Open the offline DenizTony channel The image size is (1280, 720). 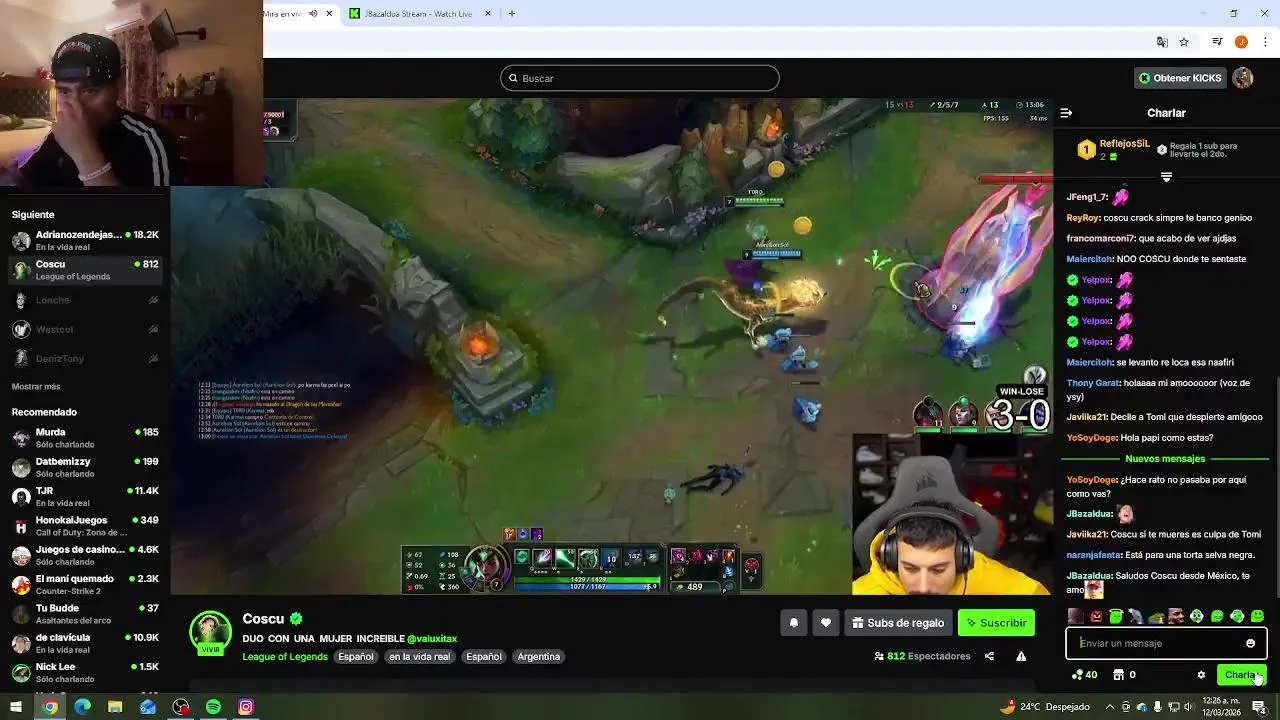click(85, 358)
